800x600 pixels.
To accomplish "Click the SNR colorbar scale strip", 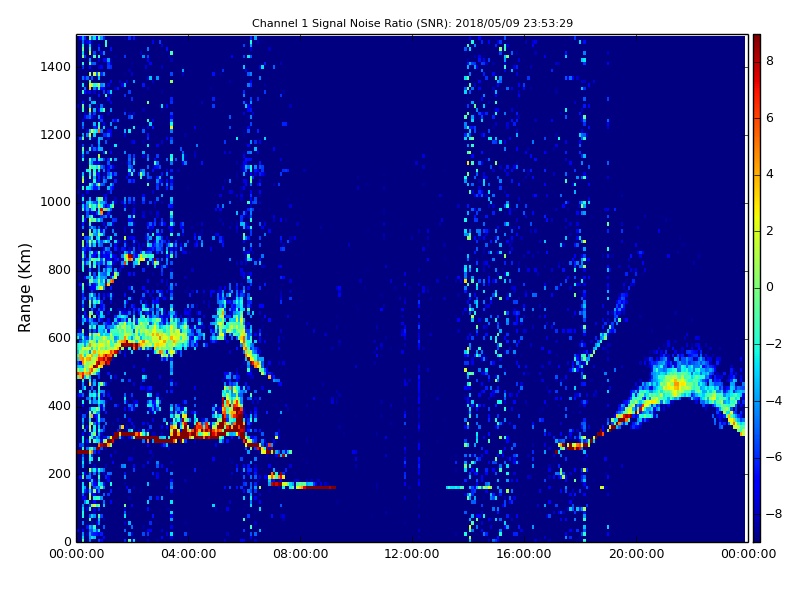I will tap(757, 288).
